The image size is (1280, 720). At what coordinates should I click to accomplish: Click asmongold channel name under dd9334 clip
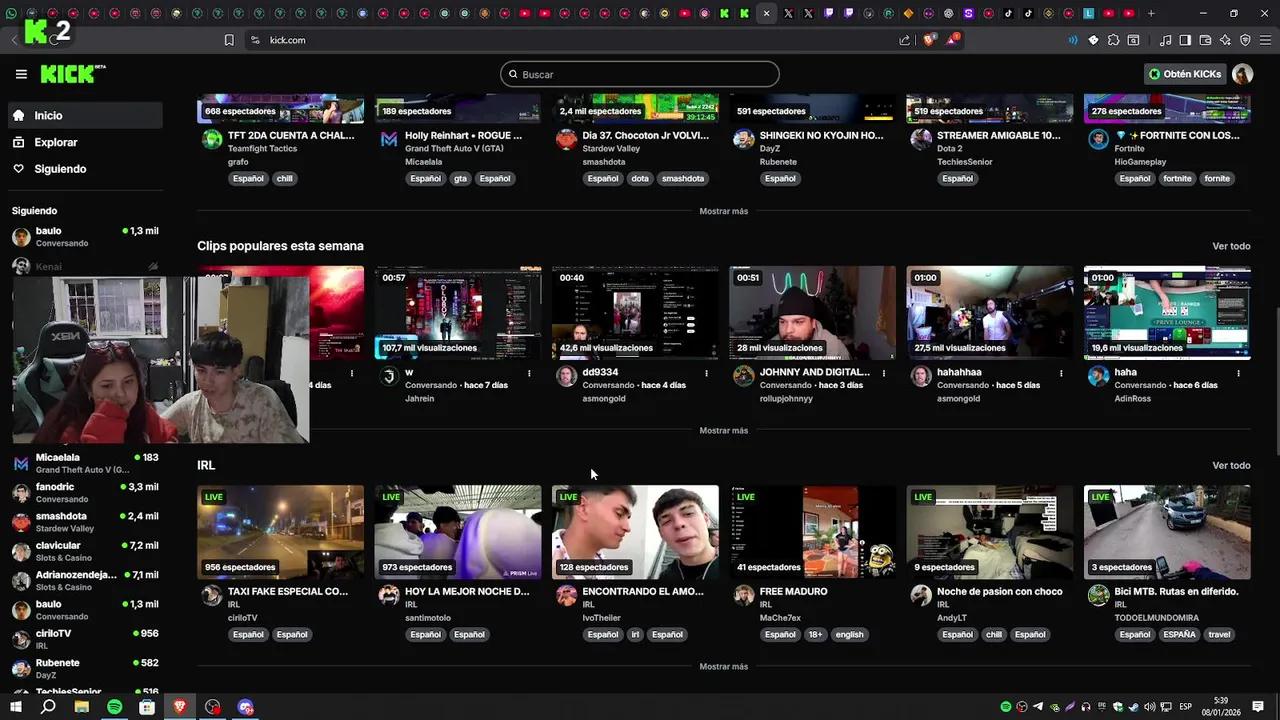pos(604,398)
